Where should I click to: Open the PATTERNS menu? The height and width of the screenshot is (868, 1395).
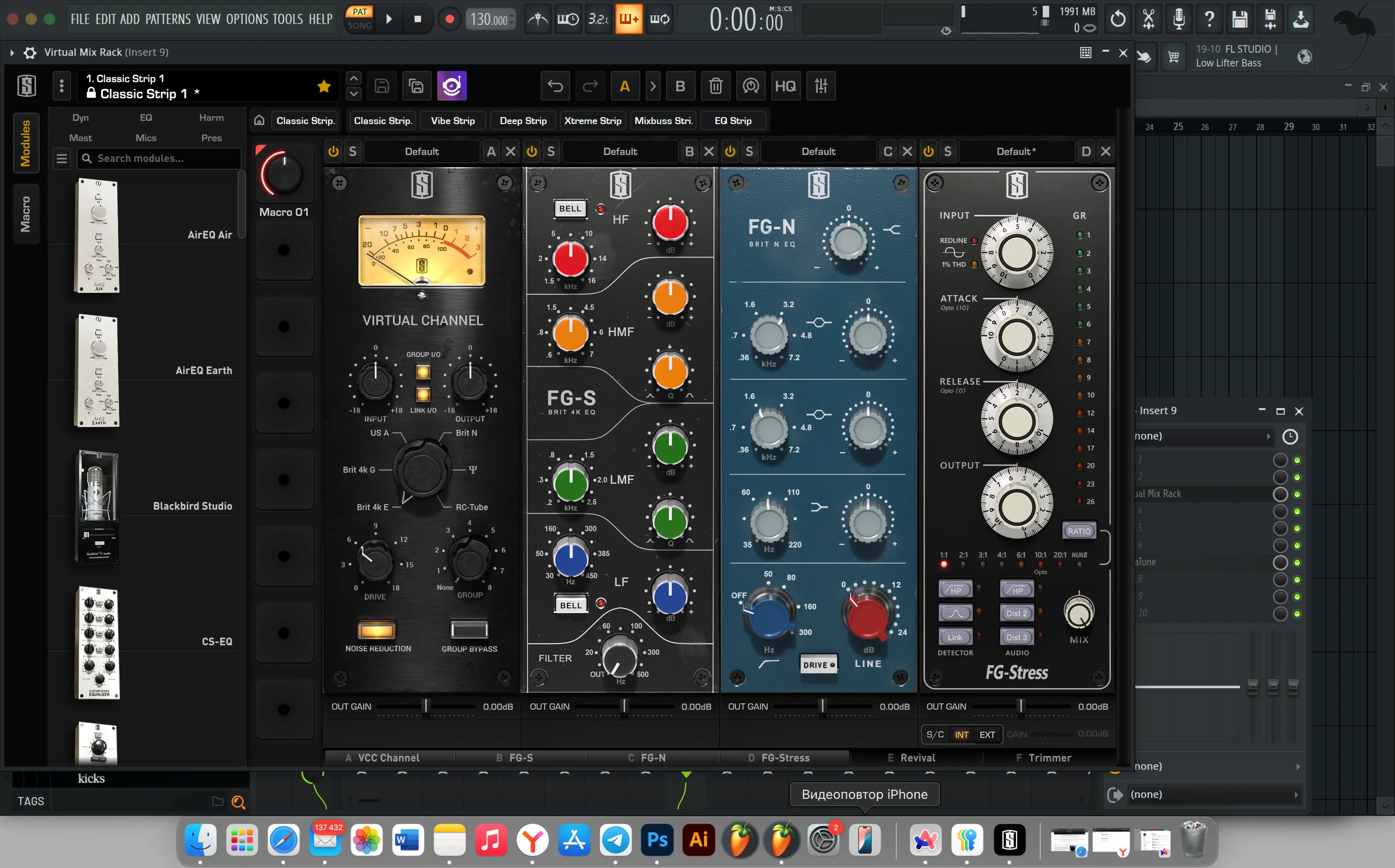(167, 19)
